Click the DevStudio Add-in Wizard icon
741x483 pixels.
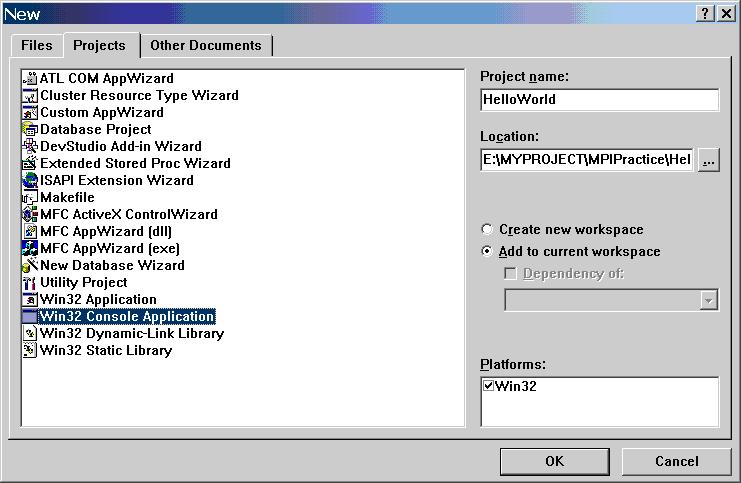point(30,147)
